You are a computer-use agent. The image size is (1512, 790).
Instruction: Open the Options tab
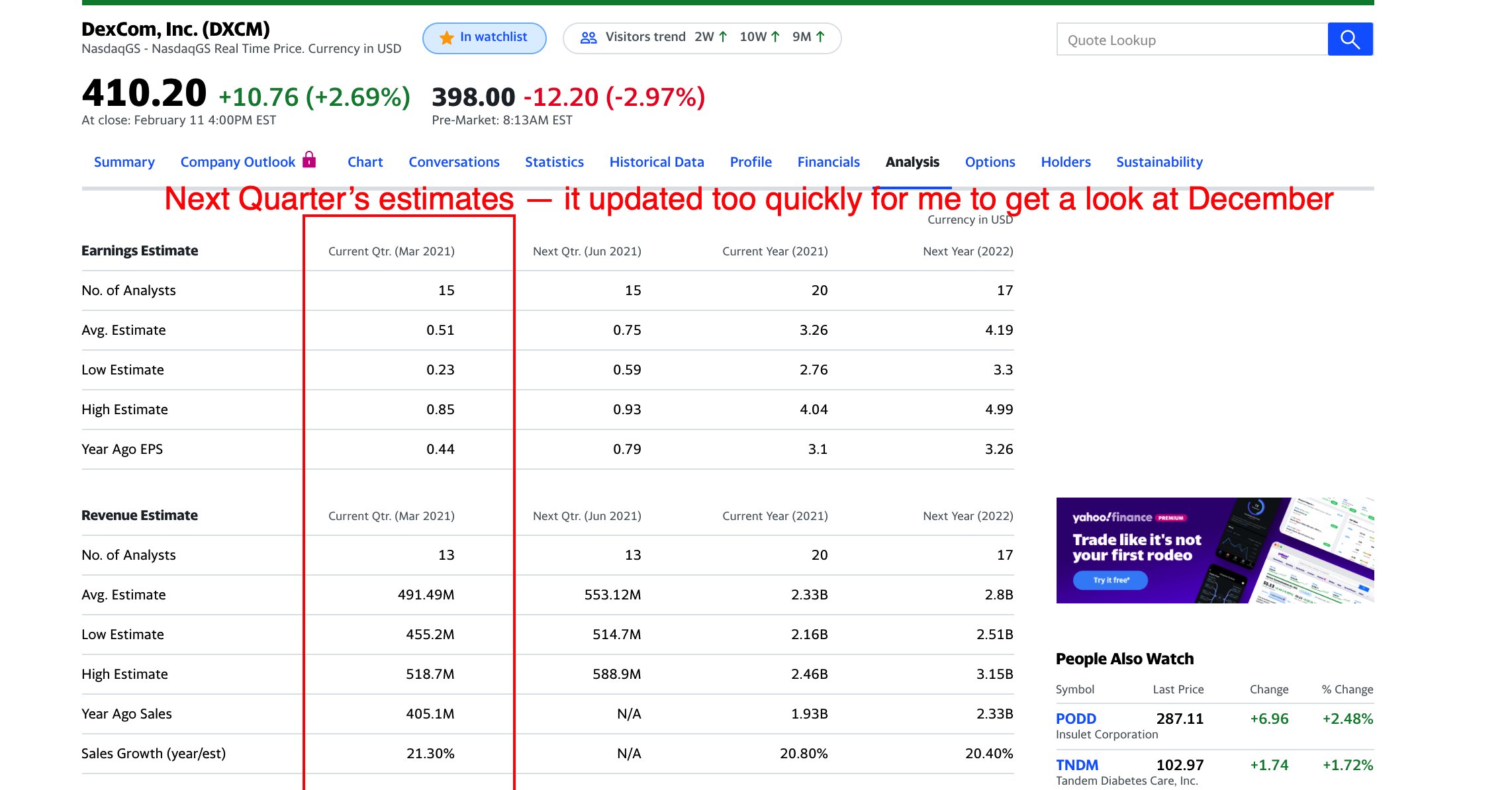pyautogui.click(x=990, y=162)
